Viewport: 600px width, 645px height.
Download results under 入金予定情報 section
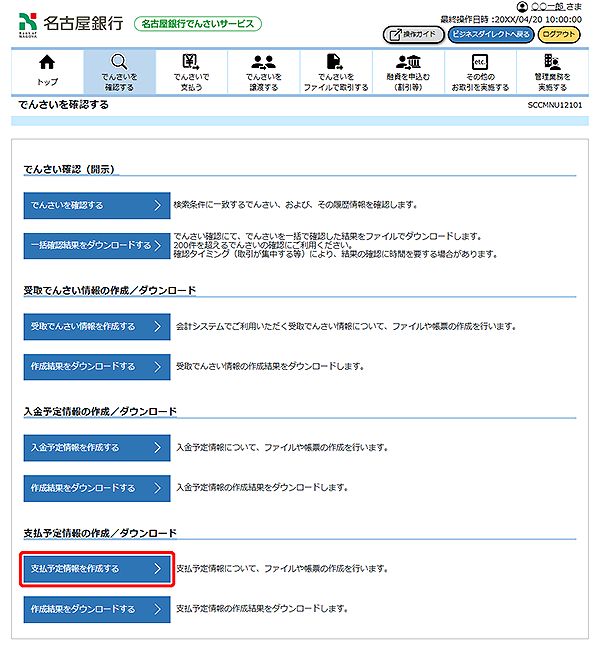[x=97, y=488]
